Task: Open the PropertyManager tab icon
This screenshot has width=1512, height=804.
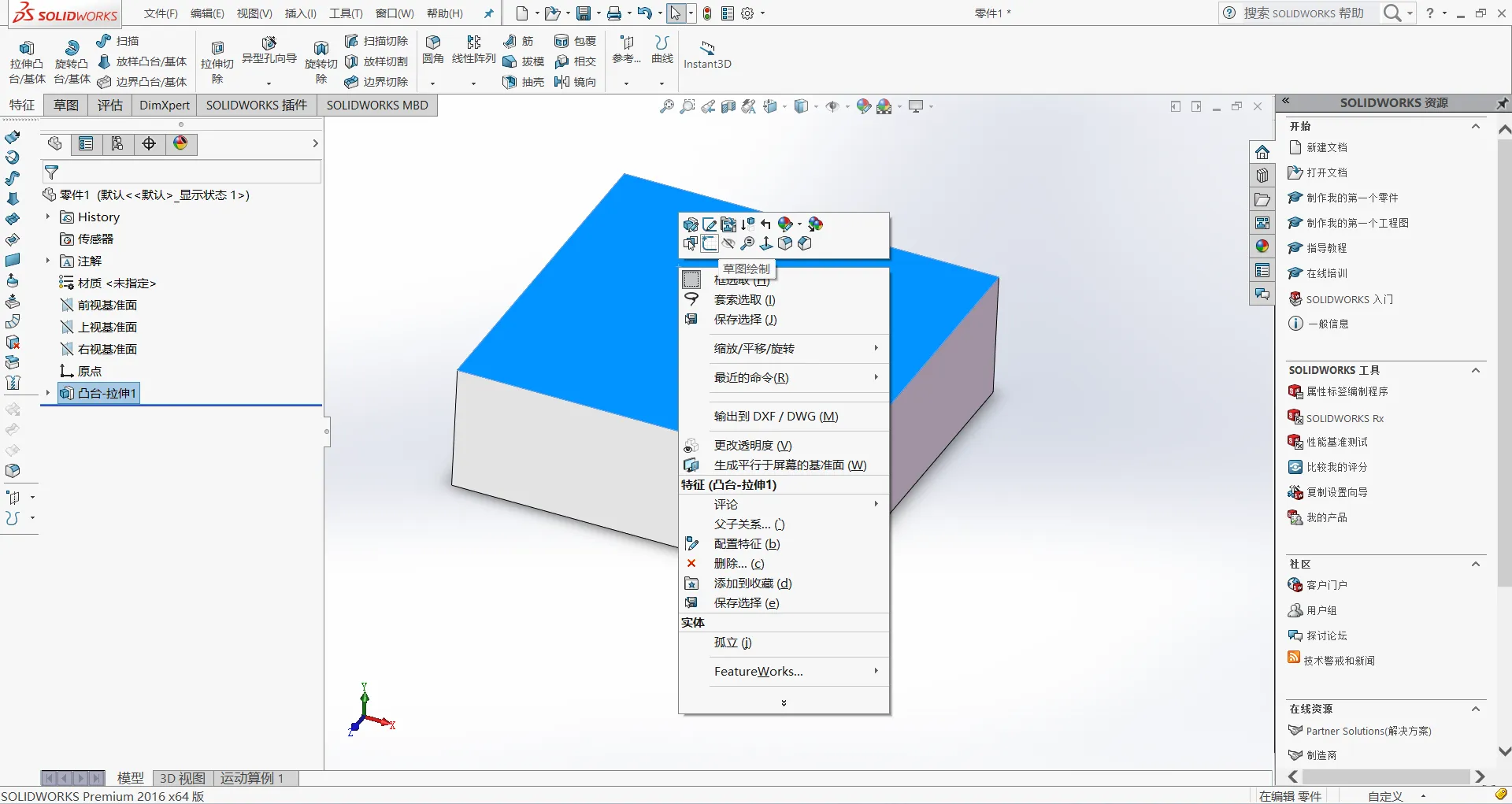Action: pos(86,143)
